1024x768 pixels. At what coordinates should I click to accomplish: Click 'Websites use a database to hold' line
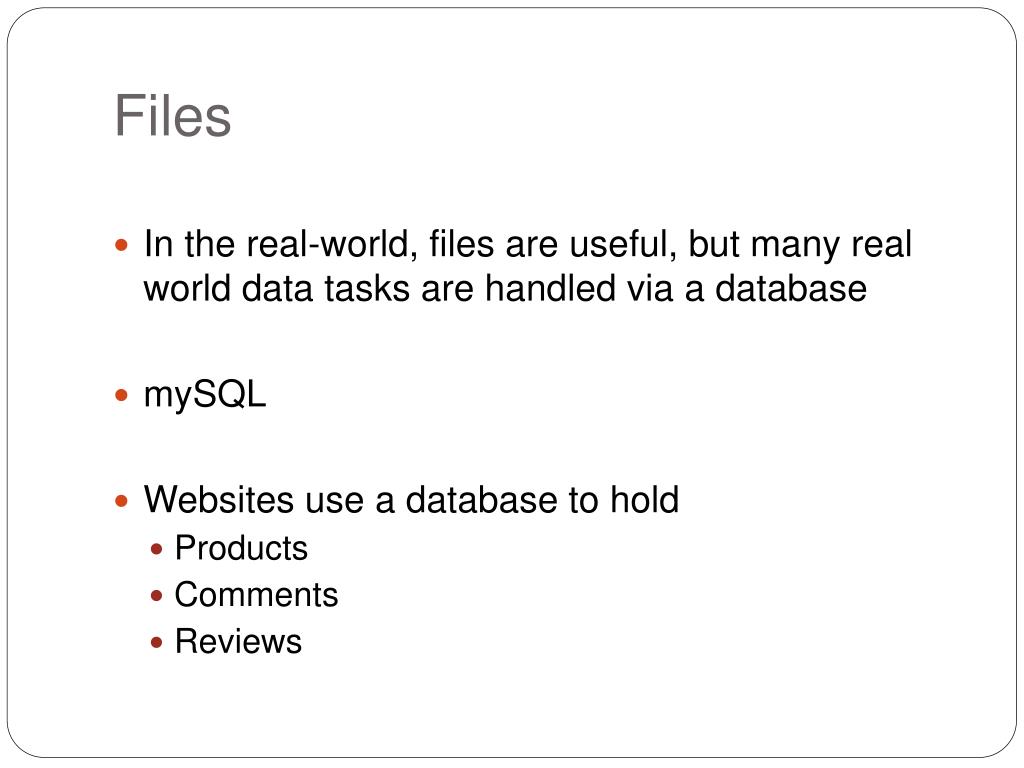coord(411,500)
